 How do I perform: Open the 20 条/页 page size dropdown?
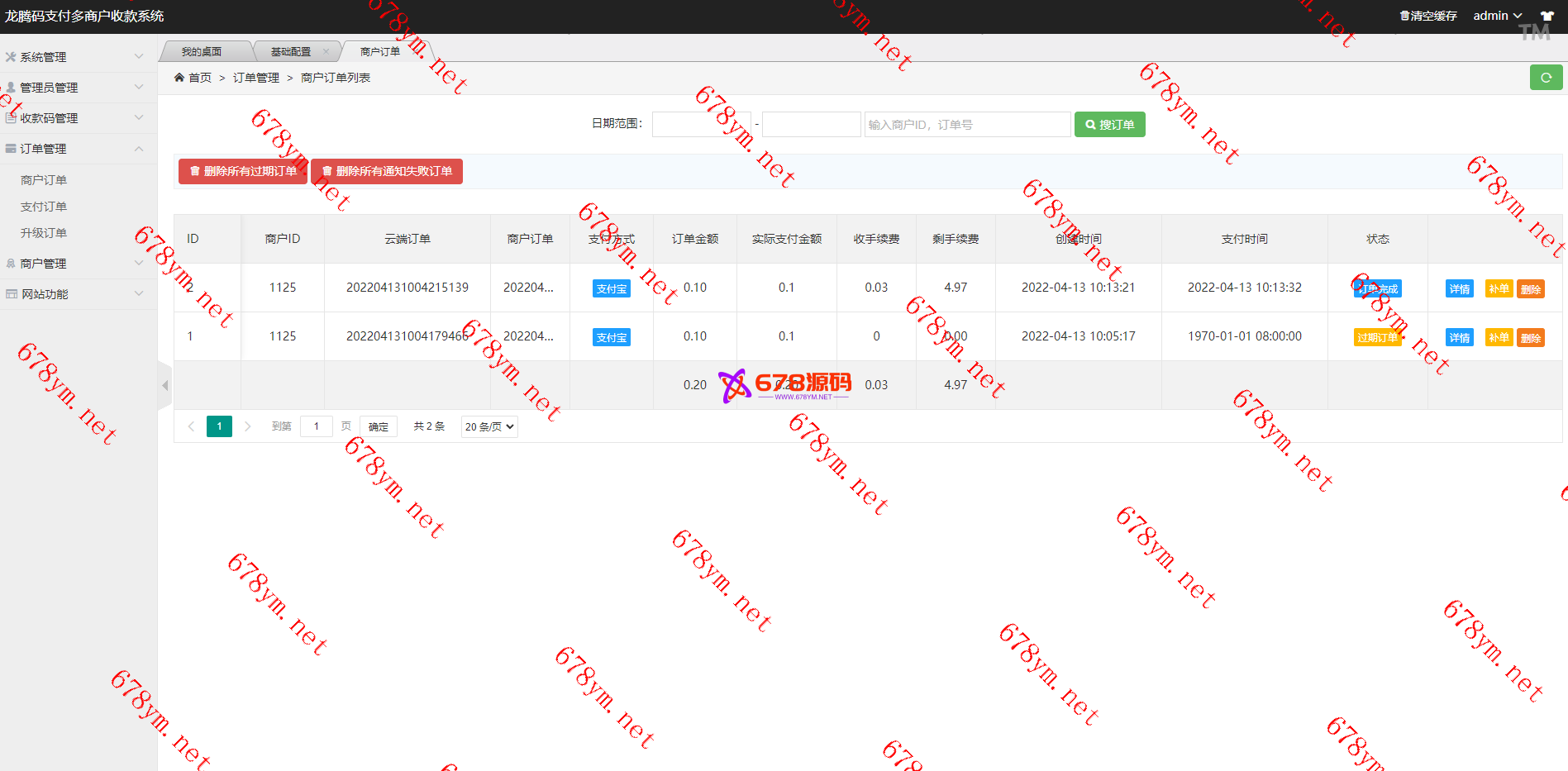[x=489, y=426]
